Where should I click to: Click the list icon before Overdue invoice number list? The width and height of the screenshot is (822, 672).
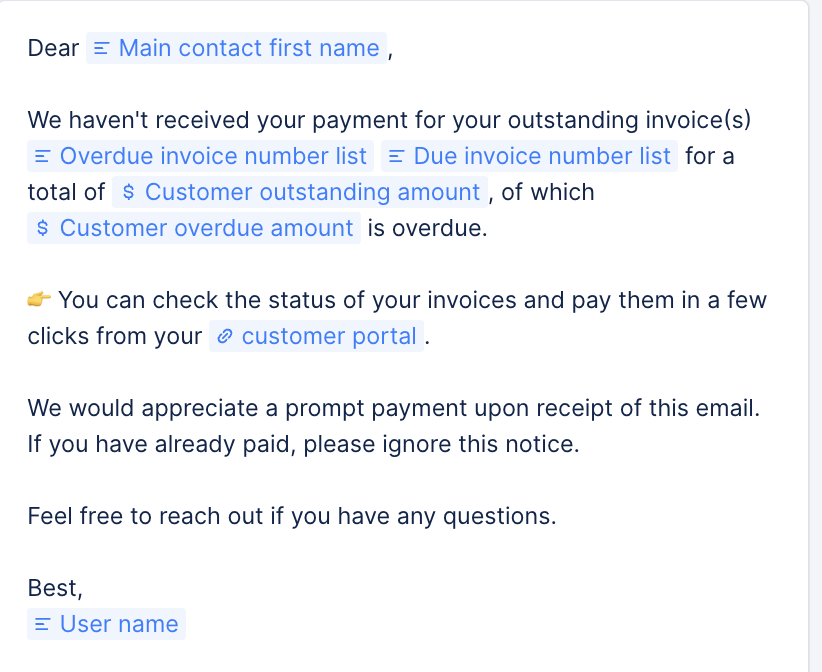[x=42, y=157]
